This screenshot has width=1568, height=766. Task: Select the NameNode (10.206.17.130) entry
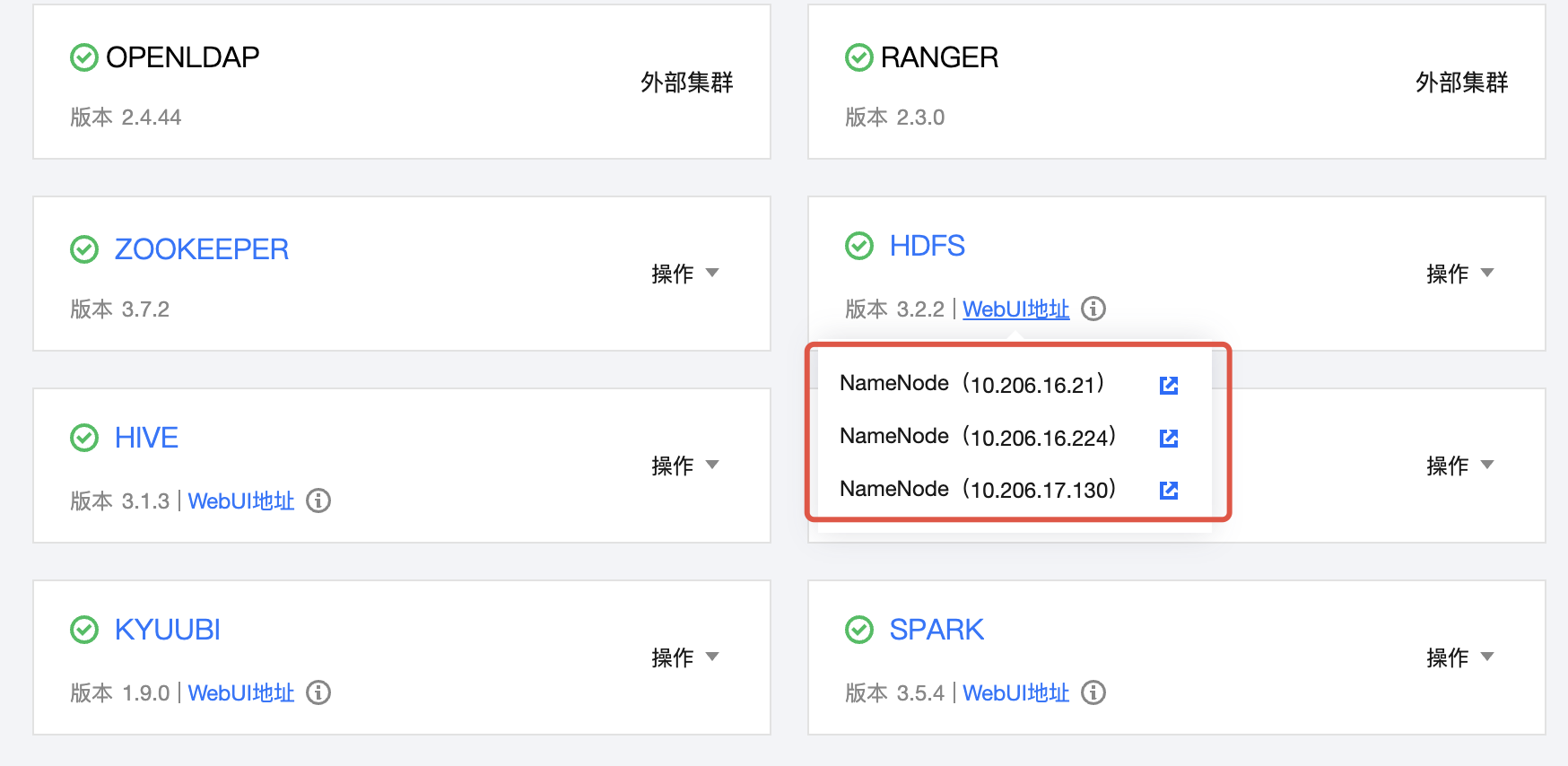(x=977, y=490)
